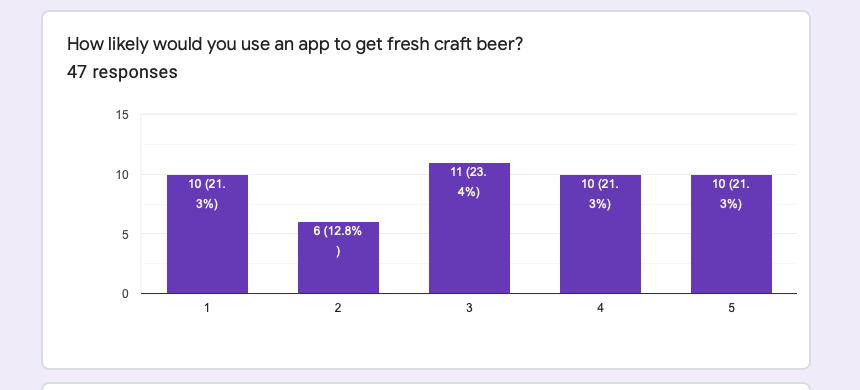Click the data label on bar 1
This screenshot has height=390, width=860.
pos(207,194)
